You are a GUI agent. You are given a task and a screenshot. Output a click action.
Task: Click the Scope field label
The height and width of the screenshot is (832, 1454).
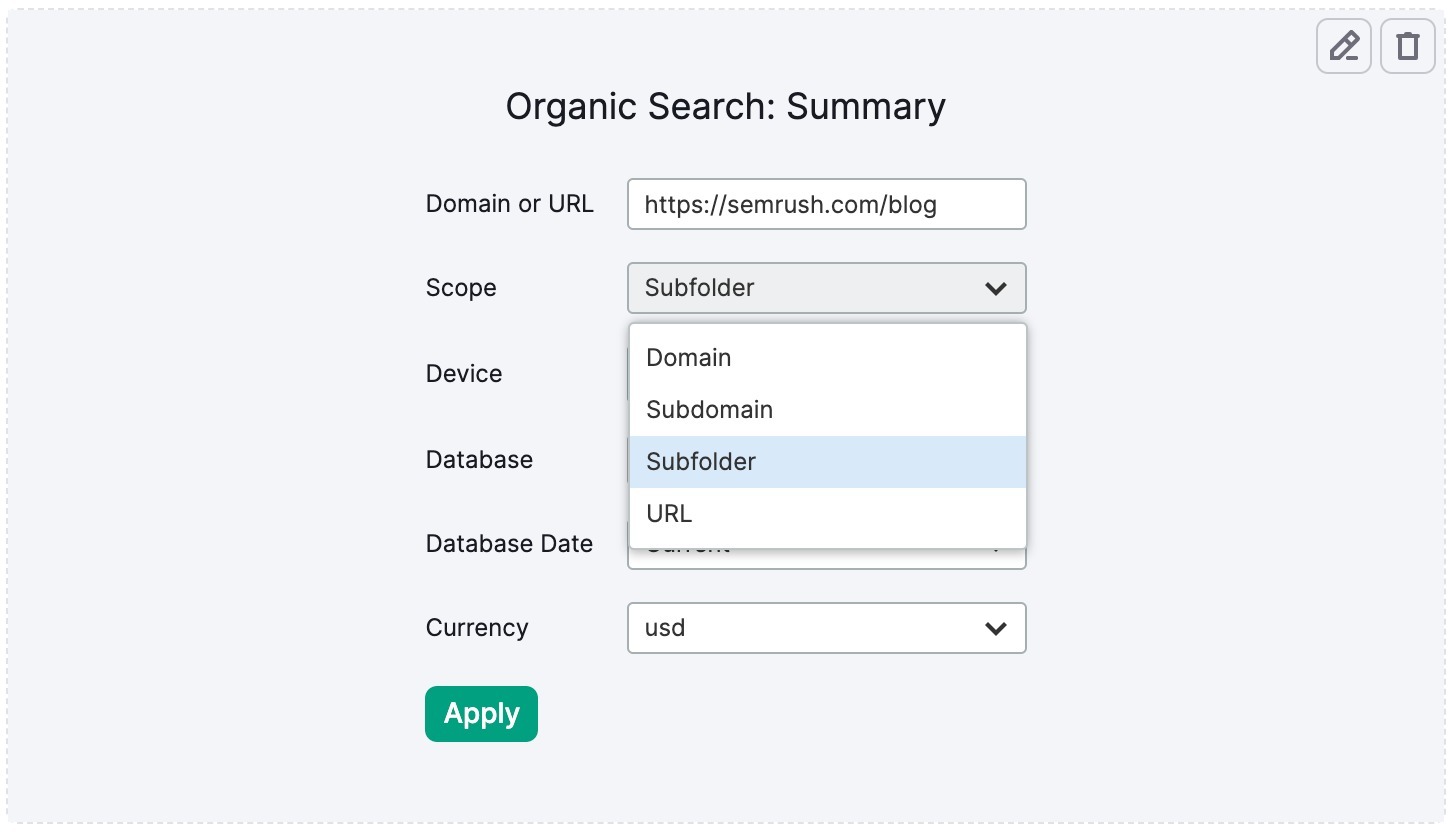461,288
